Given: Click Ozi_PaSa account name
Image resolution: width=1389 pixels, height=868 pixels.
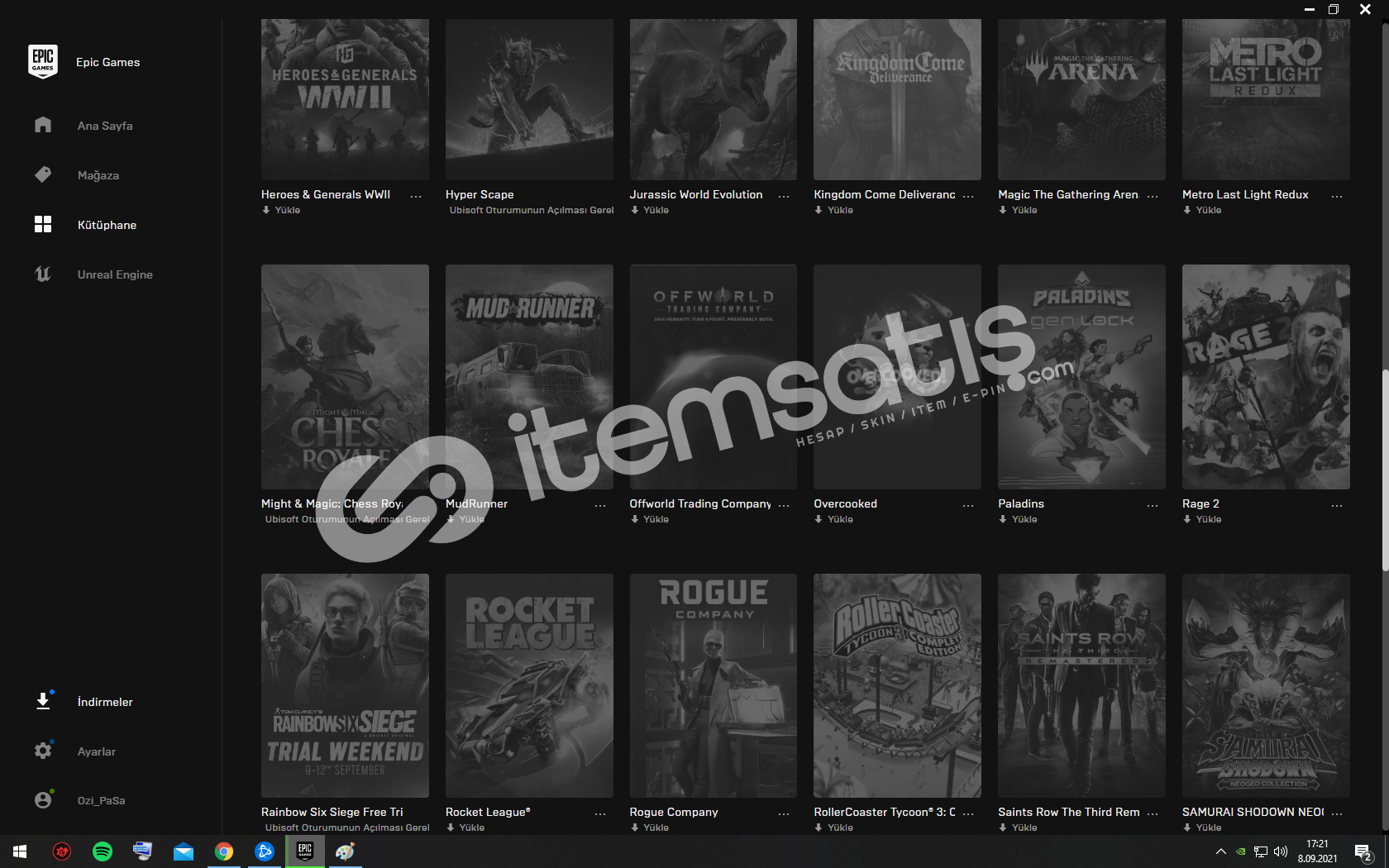Looking at the screenshot, I should 101,800.
